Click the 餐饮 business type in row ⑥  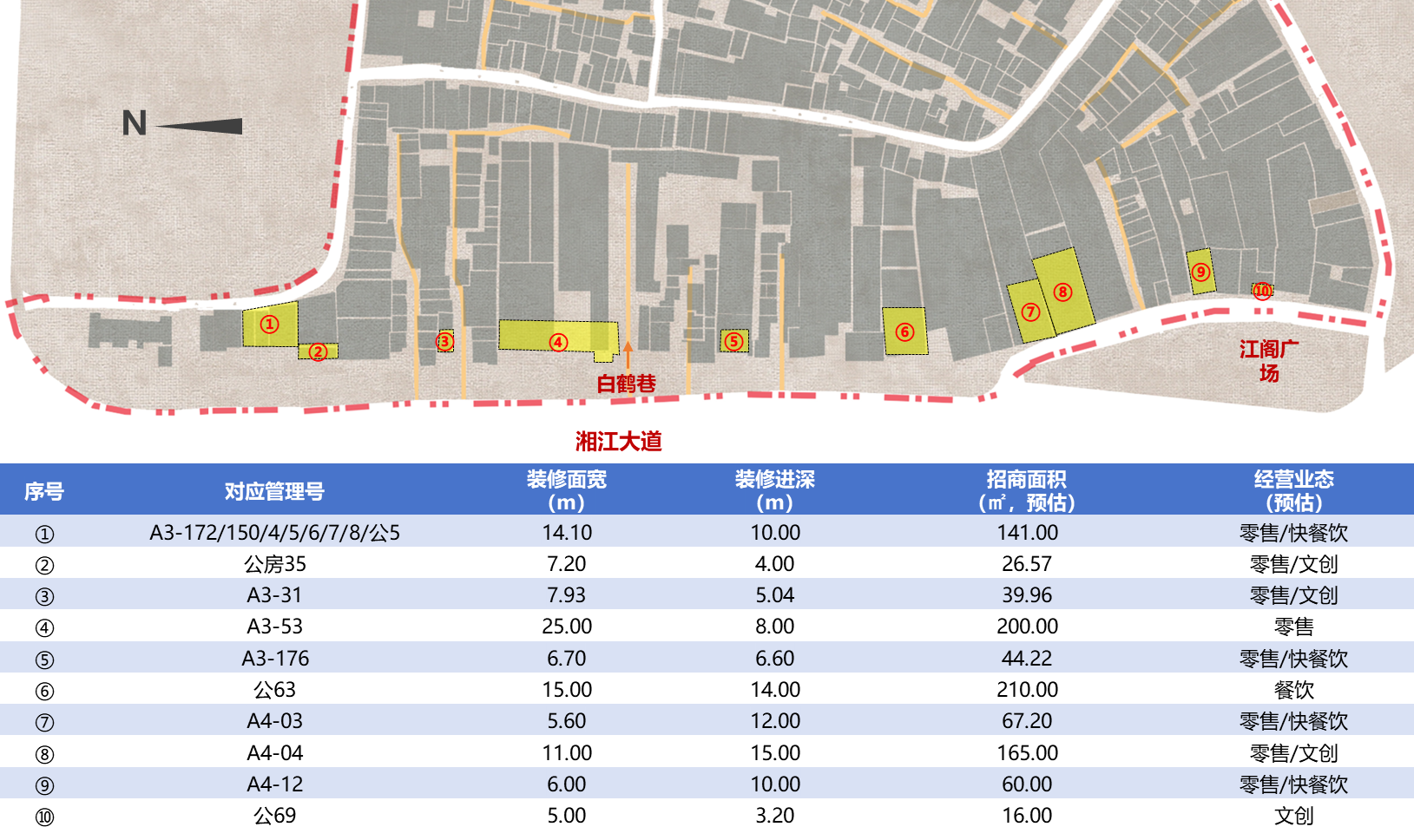tap(1293, 690)
